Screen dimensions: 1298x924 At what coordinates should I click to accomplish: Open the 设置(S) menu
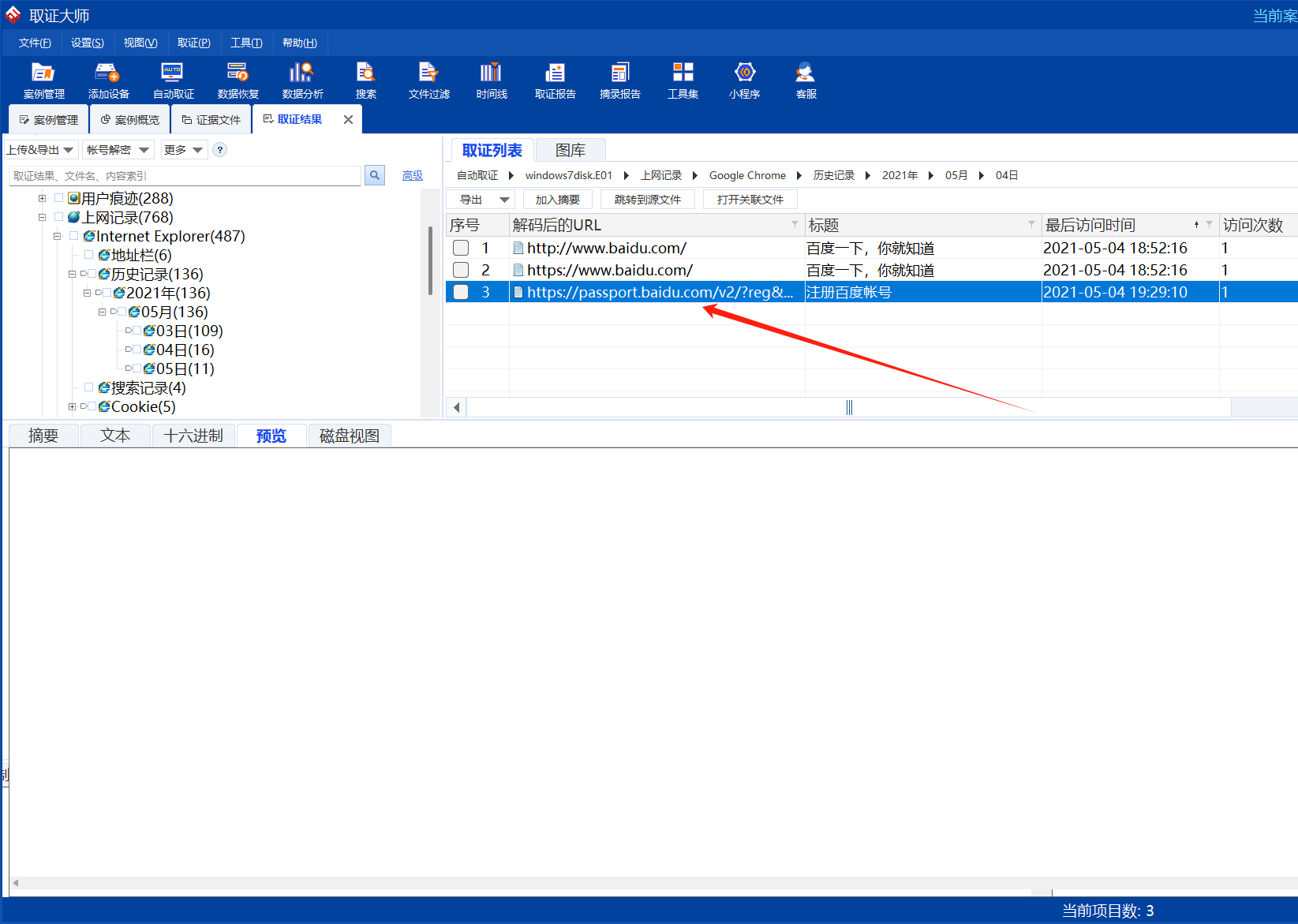click(88, 43)
